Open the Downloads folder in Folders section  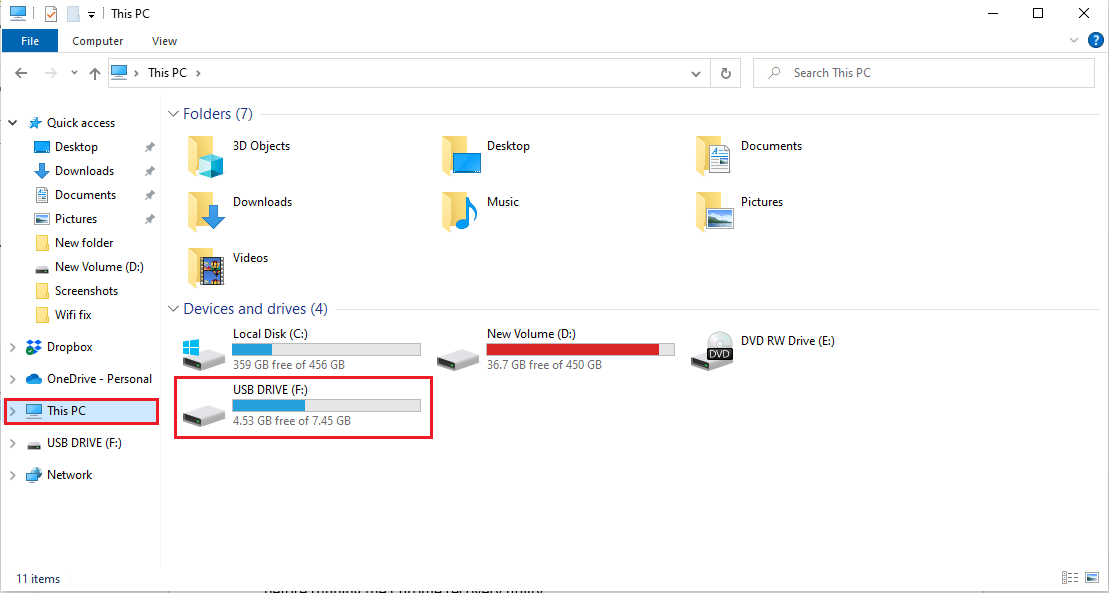pos(206,212)
